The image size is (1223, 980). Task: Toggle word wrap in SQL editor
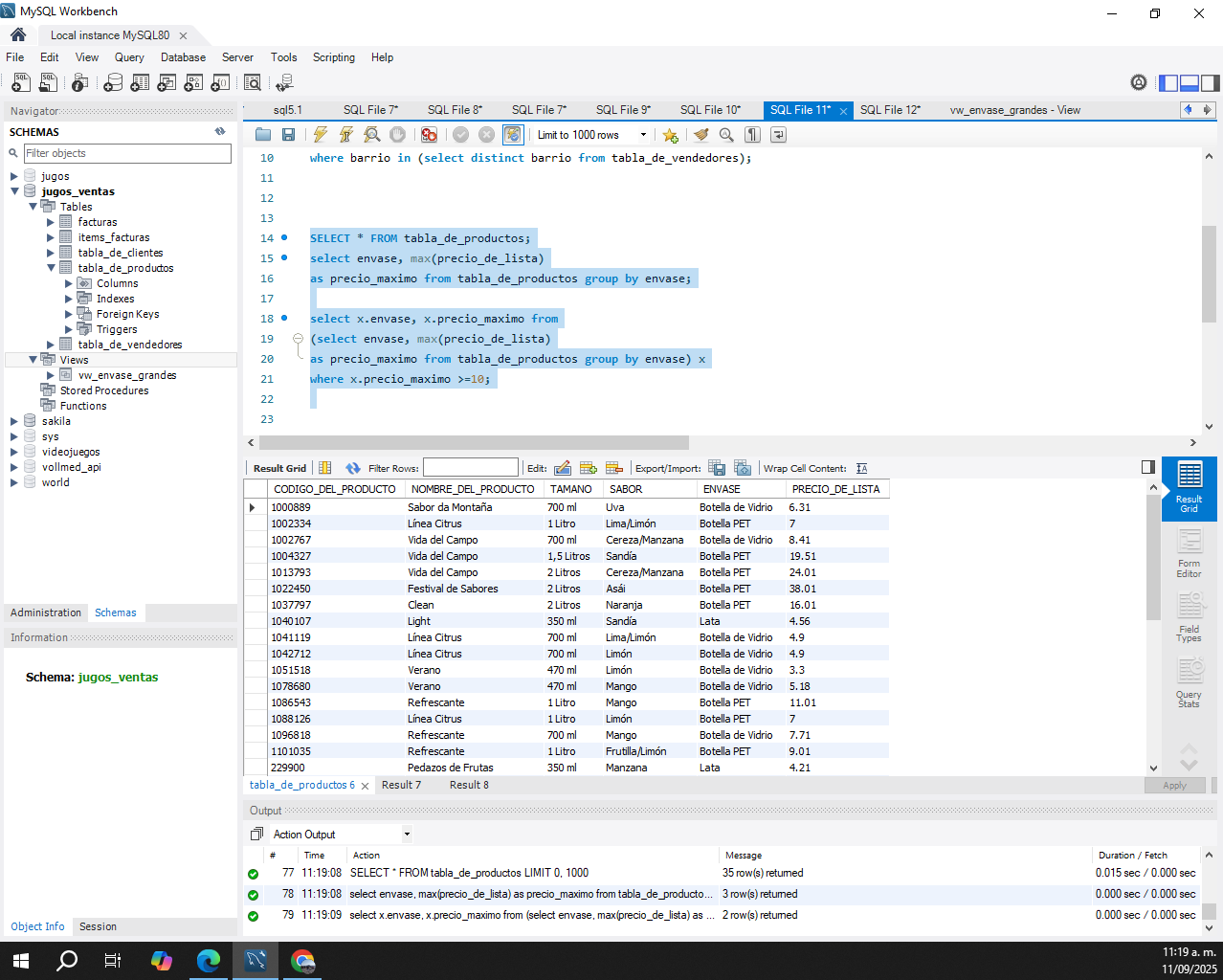click(x=779, y=135)
